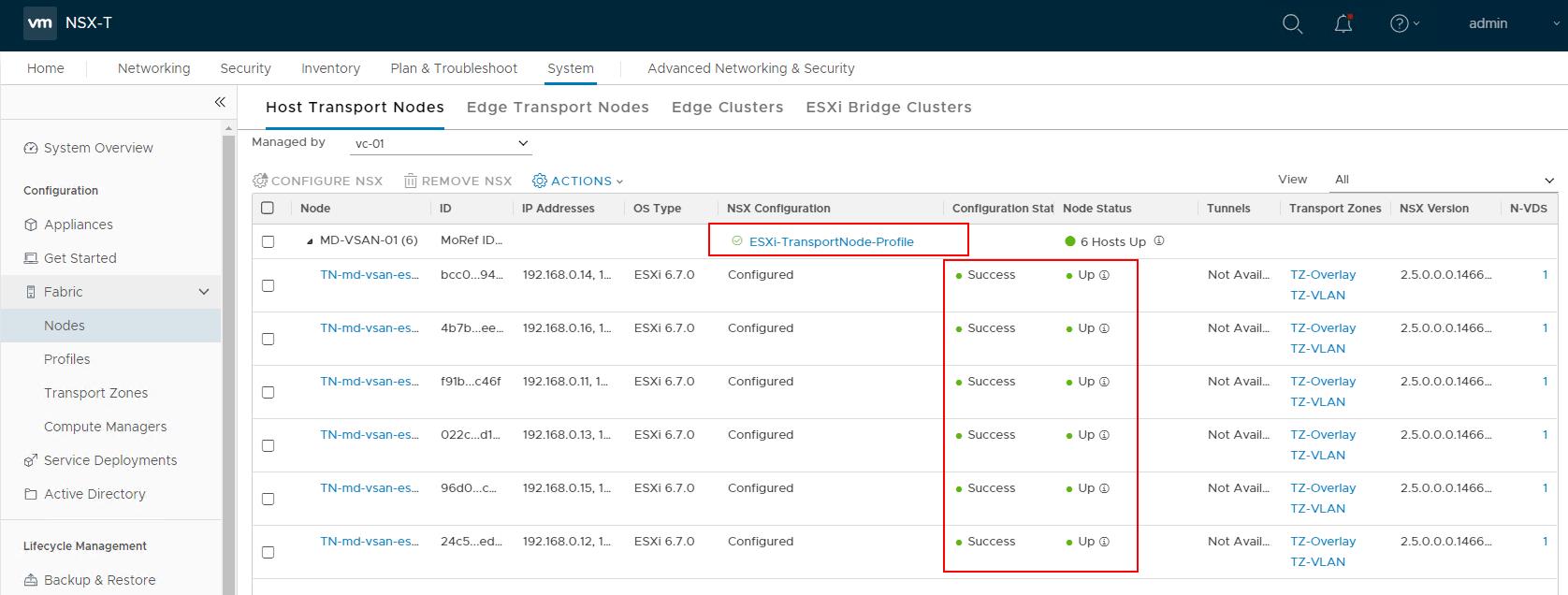Viewport: 1568px width, 595px height.
Task: Open Plan & Troubleshoot tab
Action: coord(454,68)
